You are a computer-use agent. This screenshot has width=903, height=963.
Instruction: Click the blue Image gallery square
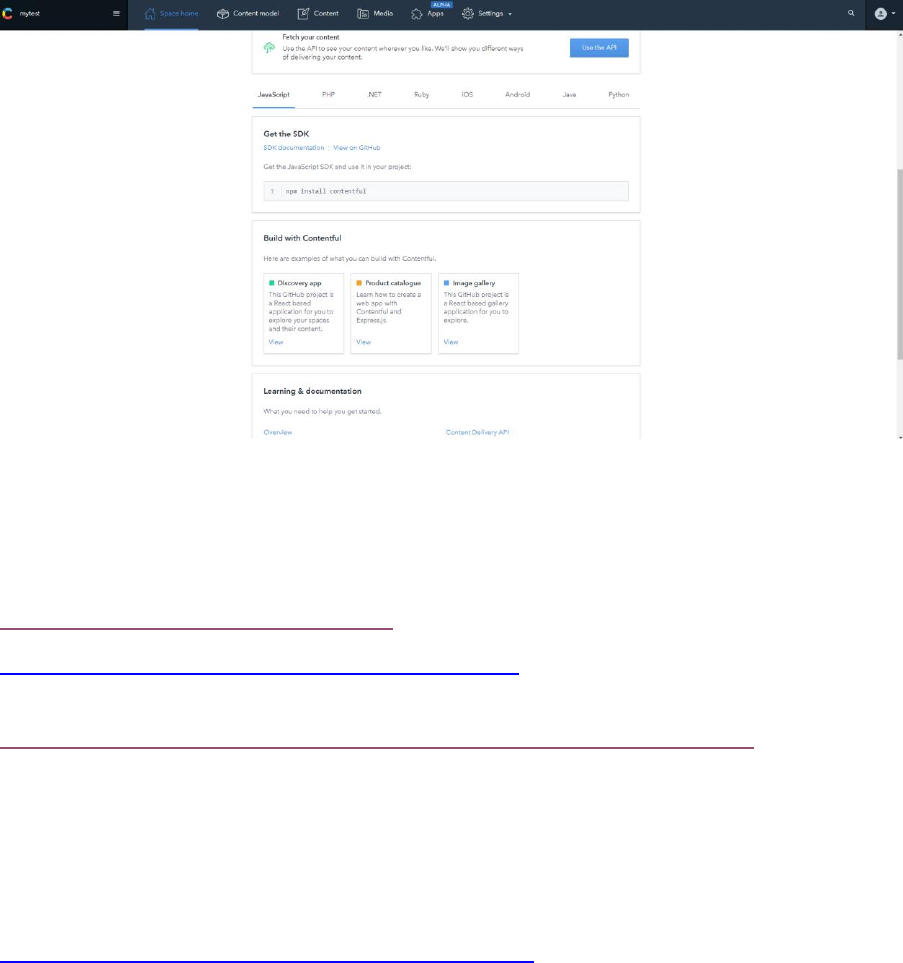[x=446, y=283]
